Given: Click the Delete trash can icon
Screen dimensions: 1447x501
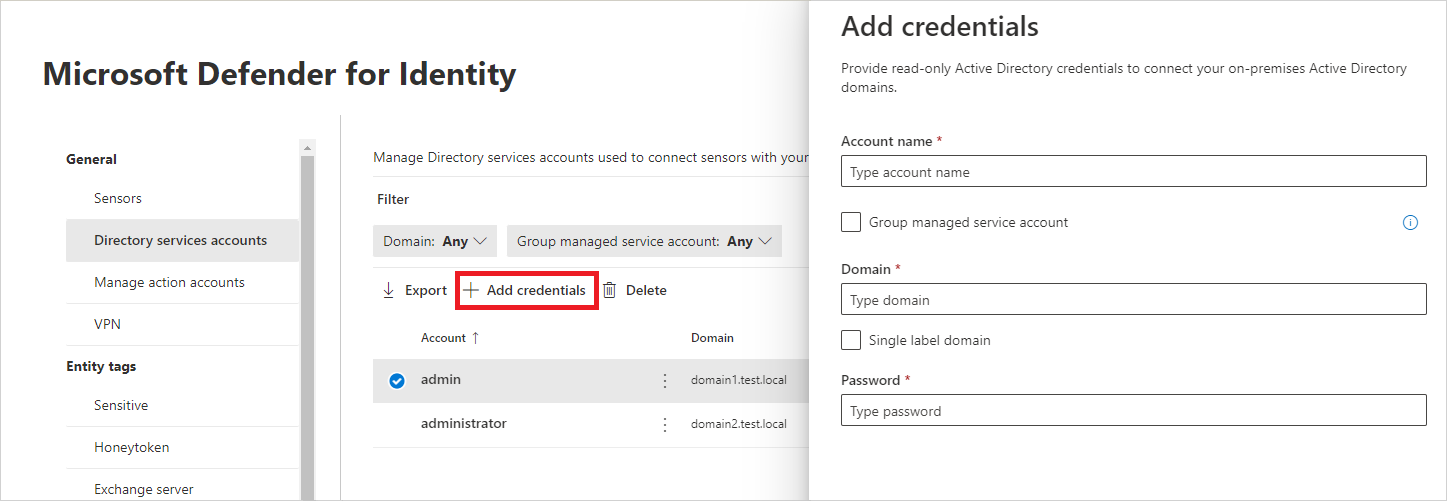Looking at the screenshot, I should pyautogui.click(x=609, y=290).
